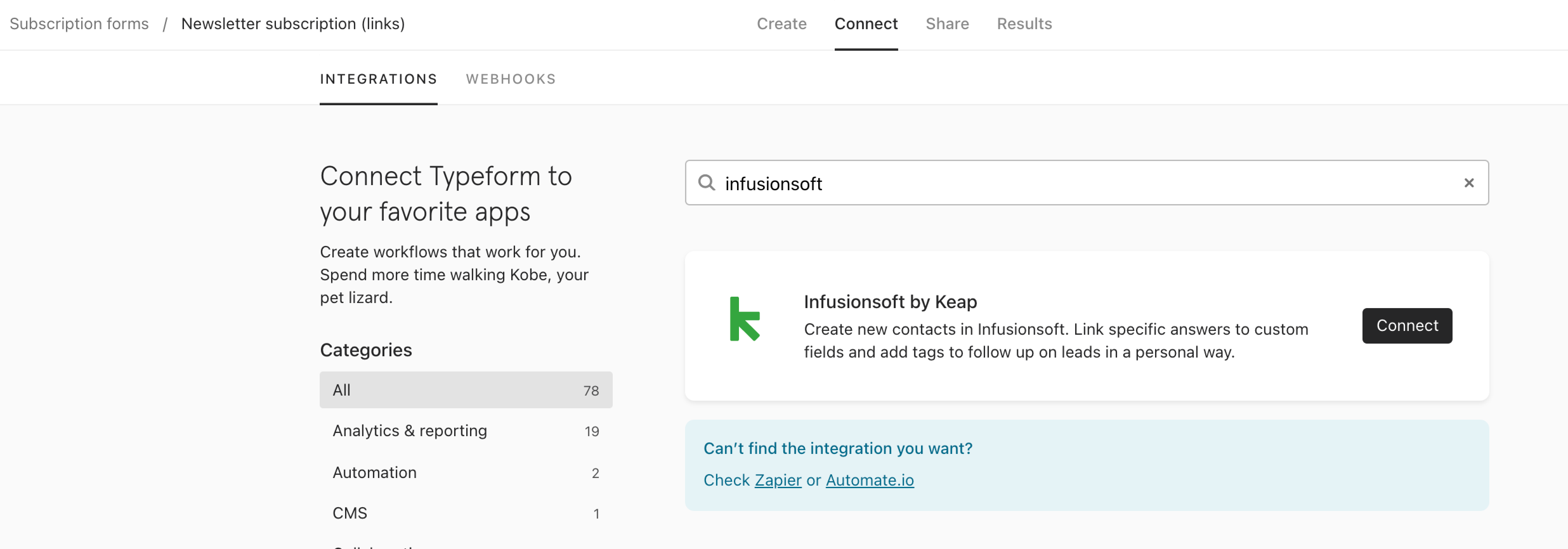Select the INTEGRATIONS sub-tab

379,79
